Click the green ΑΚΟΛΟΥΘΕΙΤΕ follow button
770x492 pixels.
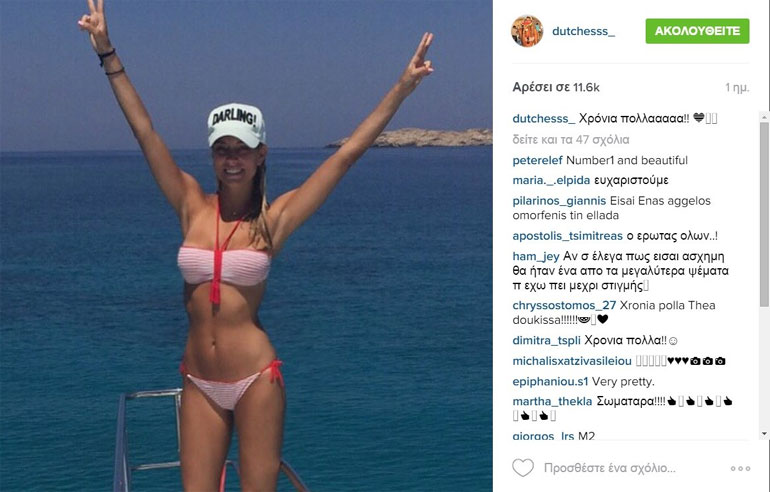[697, 31]
